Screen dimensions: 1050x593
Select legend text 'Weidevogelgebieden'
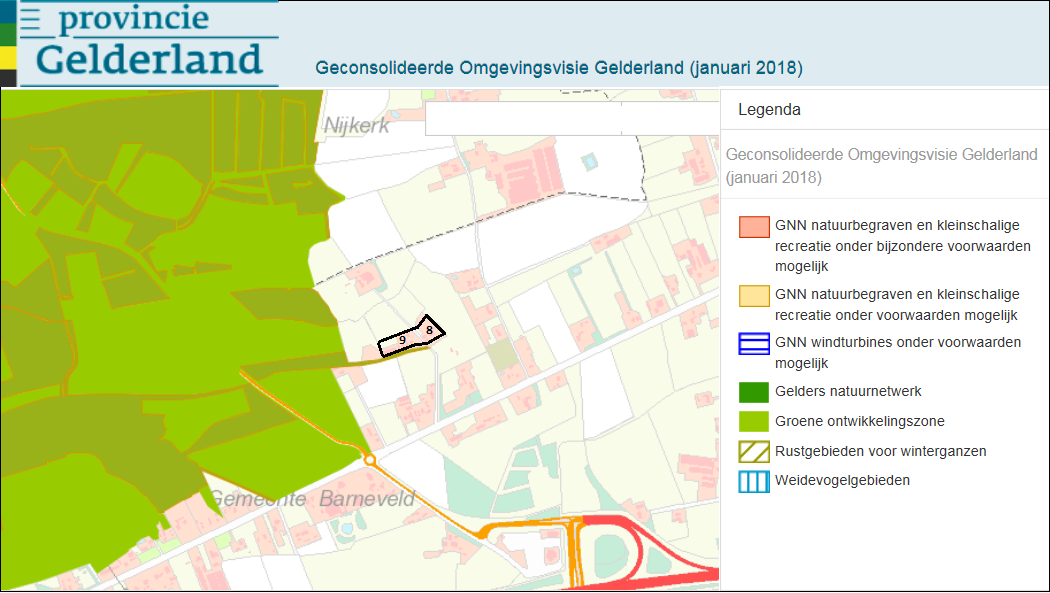tap(842, 481)
